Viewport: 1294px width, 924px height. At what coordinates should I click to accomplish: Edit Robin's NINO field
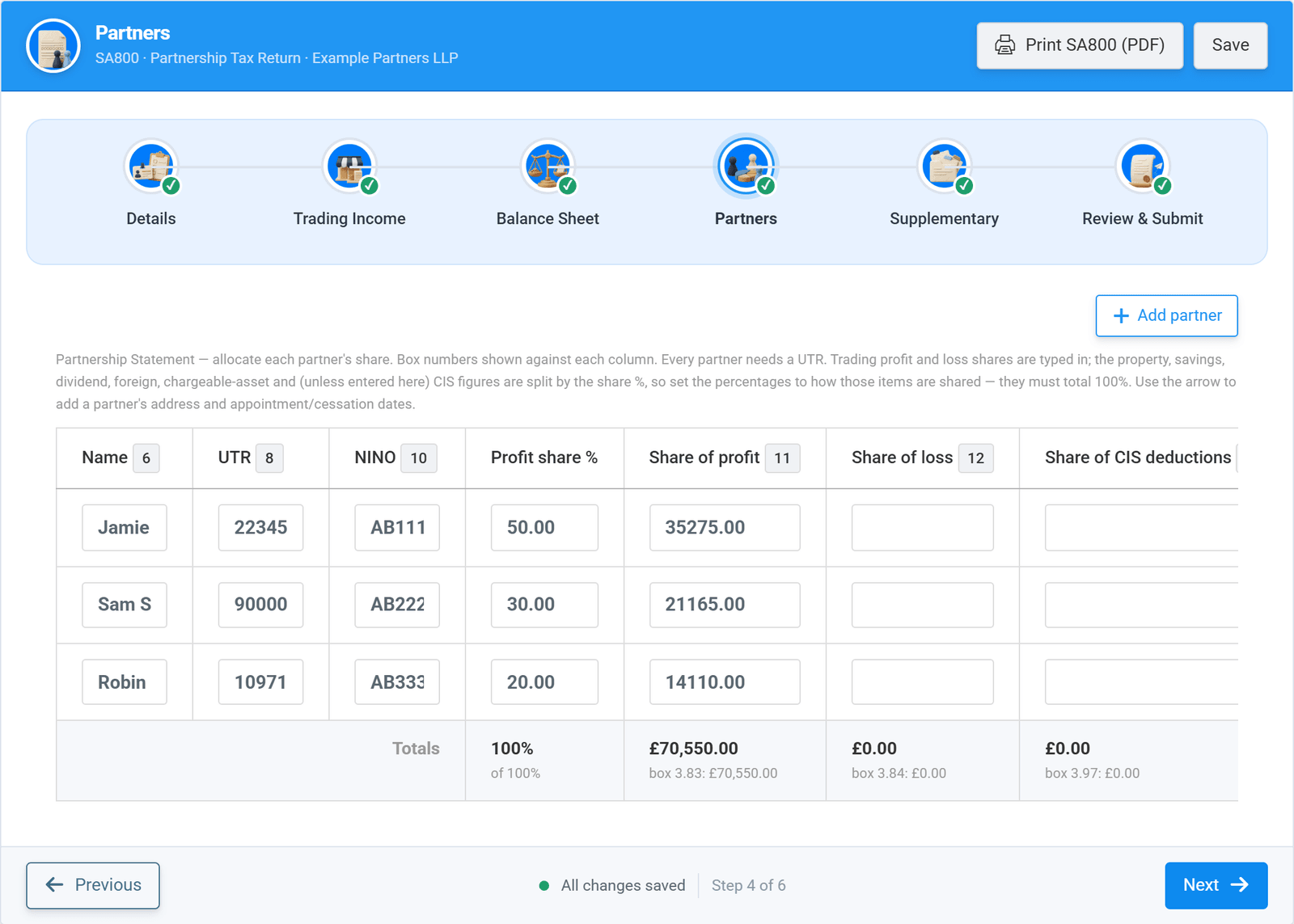(397, 682)
